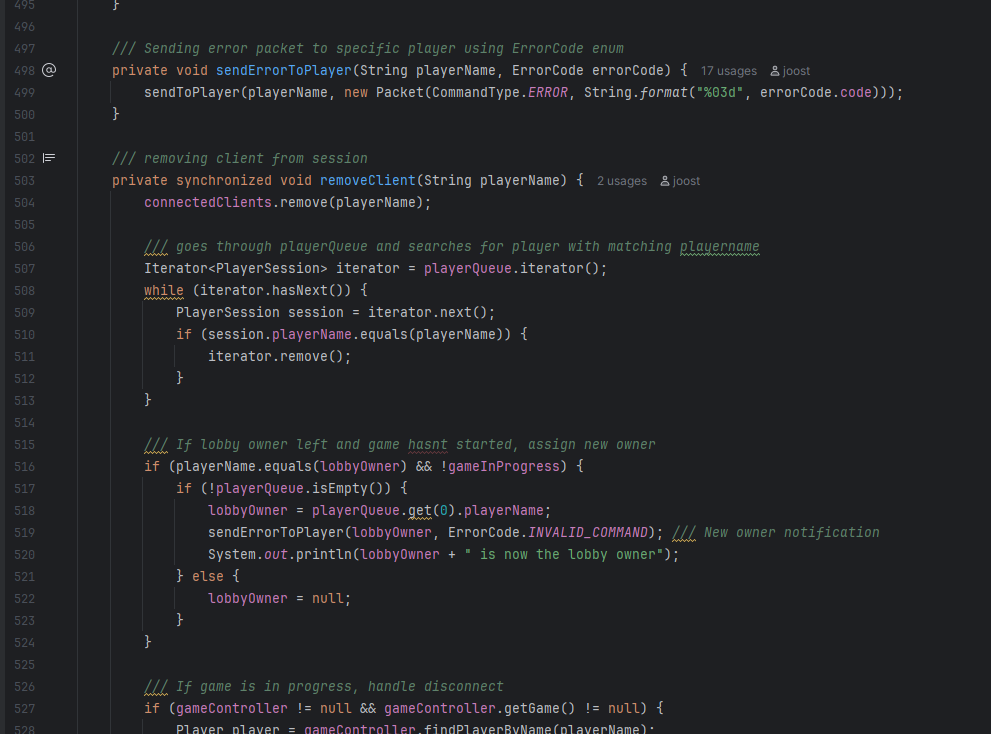Click line number 508 in the gutter
This screenshot has height=734, width=991.
click(x=23, y=290)
